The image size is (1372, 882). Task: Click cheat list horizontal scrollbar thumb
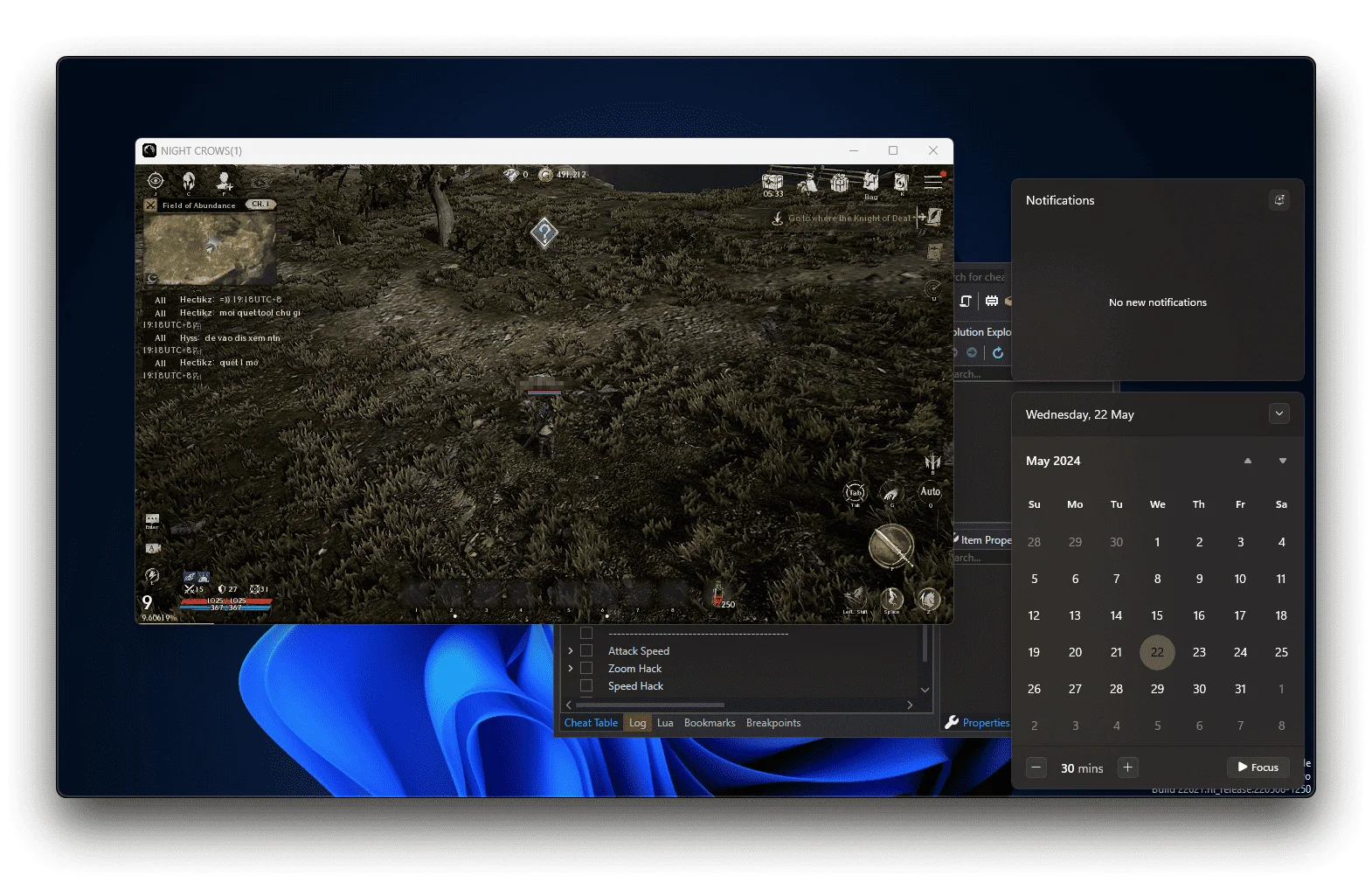[x=650, y=705]
